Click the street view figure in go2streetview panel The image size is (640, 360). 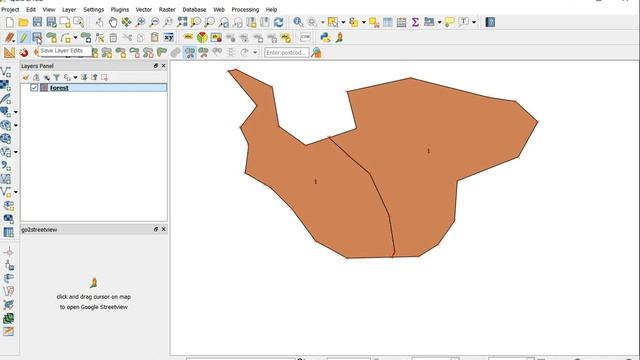coord(94,282)
